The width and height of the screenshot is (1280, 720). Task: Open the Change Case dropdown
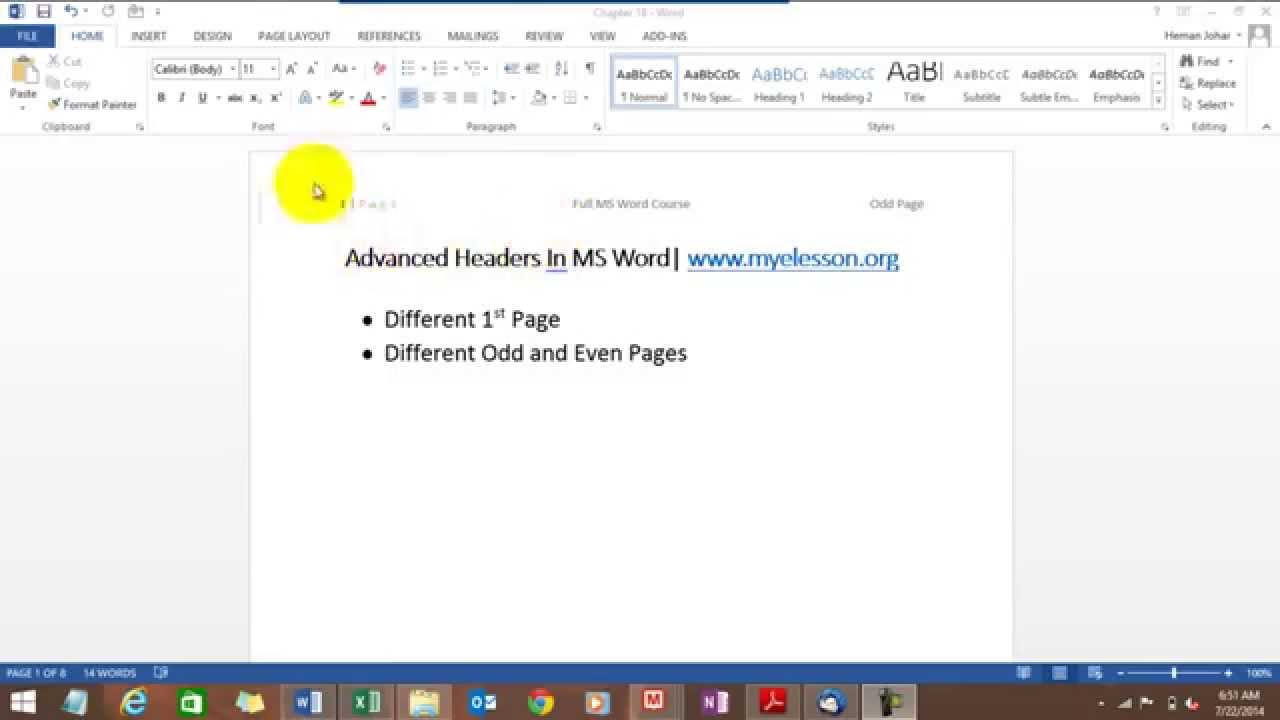point(344,69)
